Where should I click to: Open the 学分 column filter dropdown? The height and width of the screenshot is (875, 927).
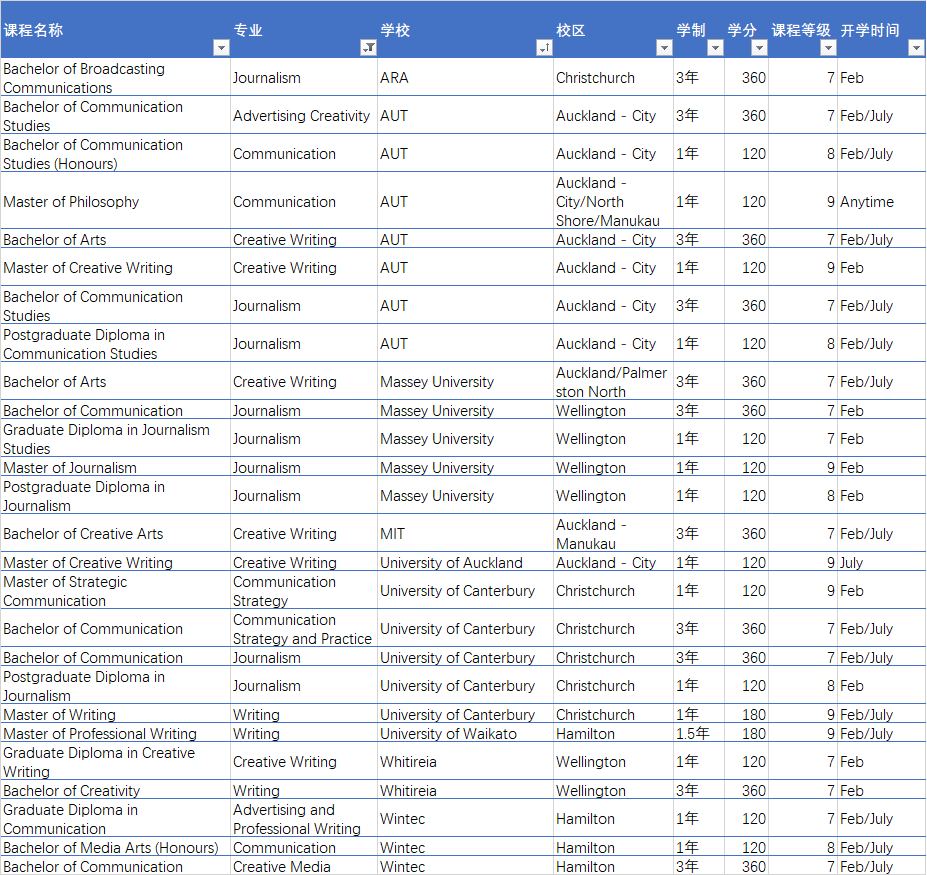(760, 48)
